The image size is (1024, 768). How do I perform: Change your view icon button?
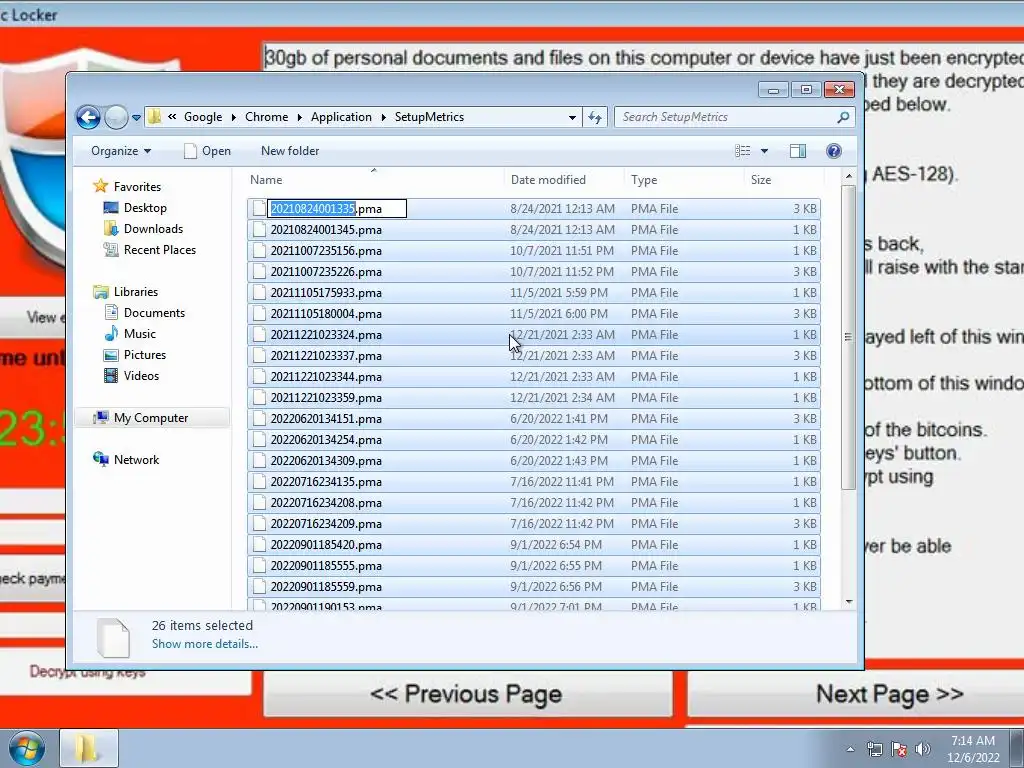click(743, 151)
